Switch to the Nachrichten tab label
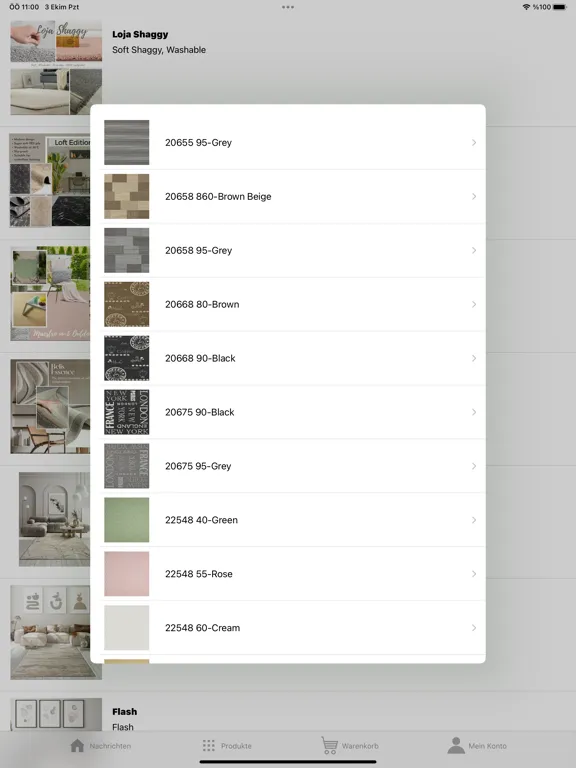Screen dimensions: 576x768 [110, 746]
